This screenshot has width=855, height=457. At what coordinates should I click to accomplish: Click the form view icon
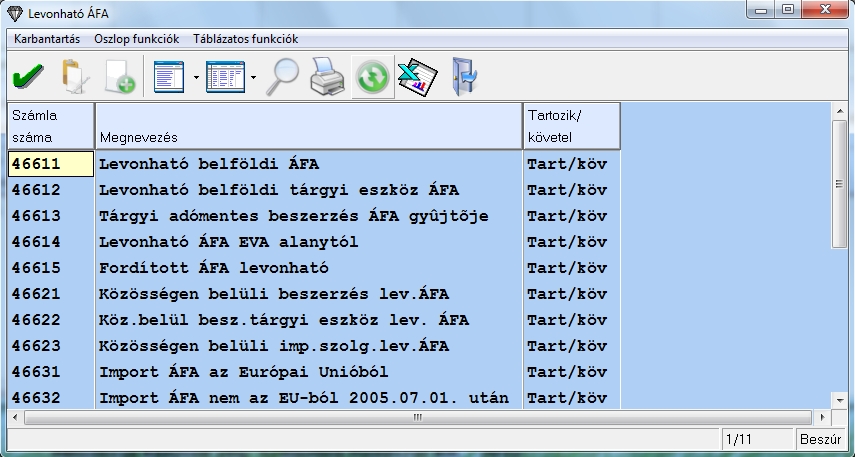[170, 77]
